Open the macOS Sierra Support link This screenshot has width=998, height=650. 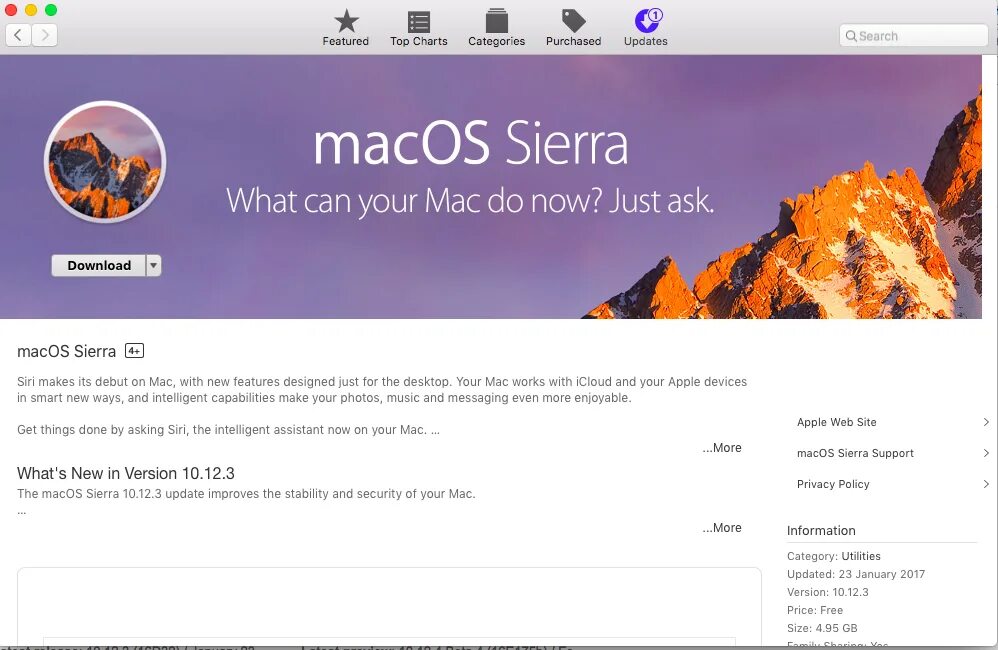pos(855,453)
